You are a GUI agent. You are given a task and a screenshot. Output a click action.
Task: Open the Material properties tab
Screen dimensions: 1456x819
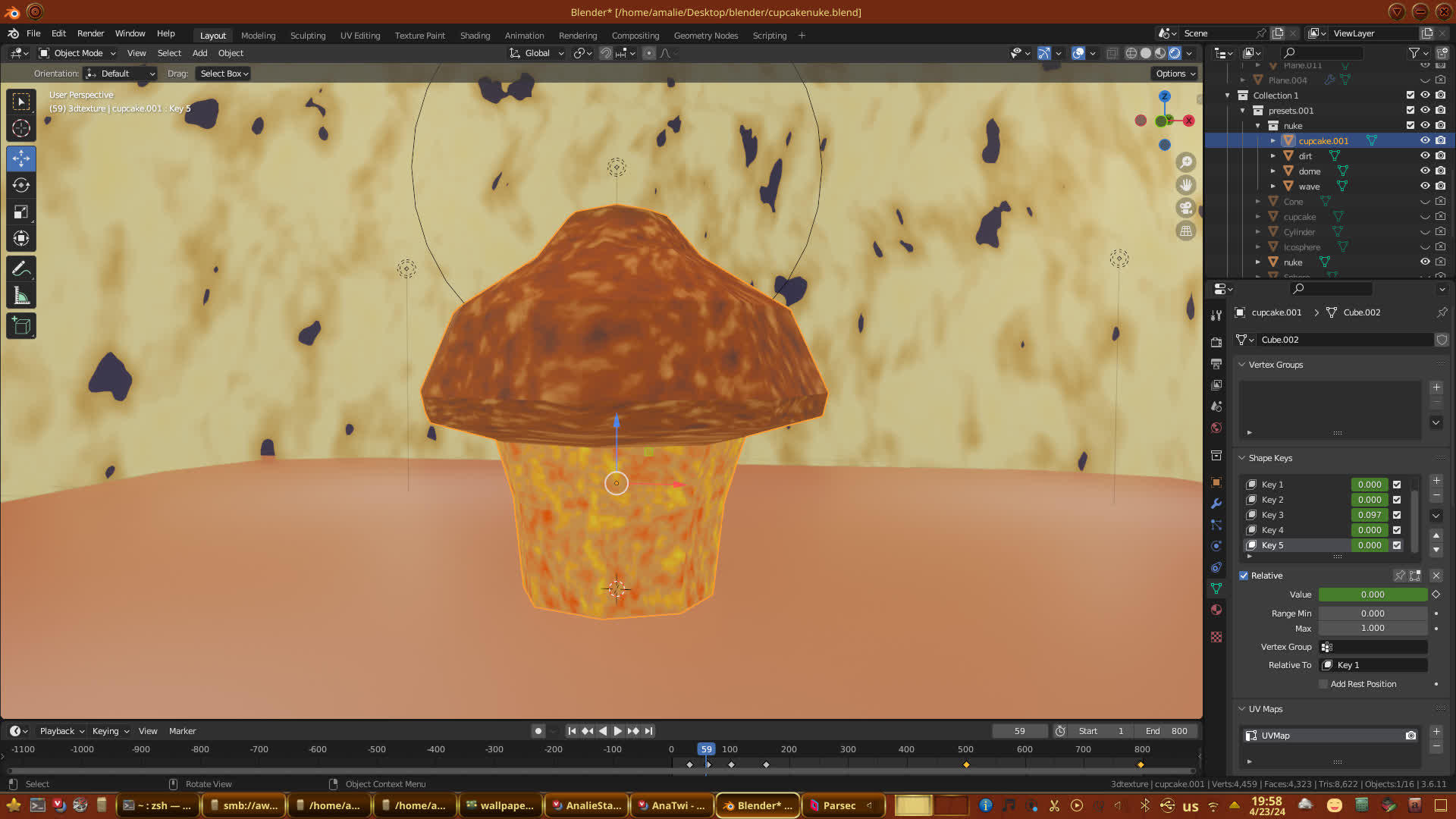point(1216,610)
